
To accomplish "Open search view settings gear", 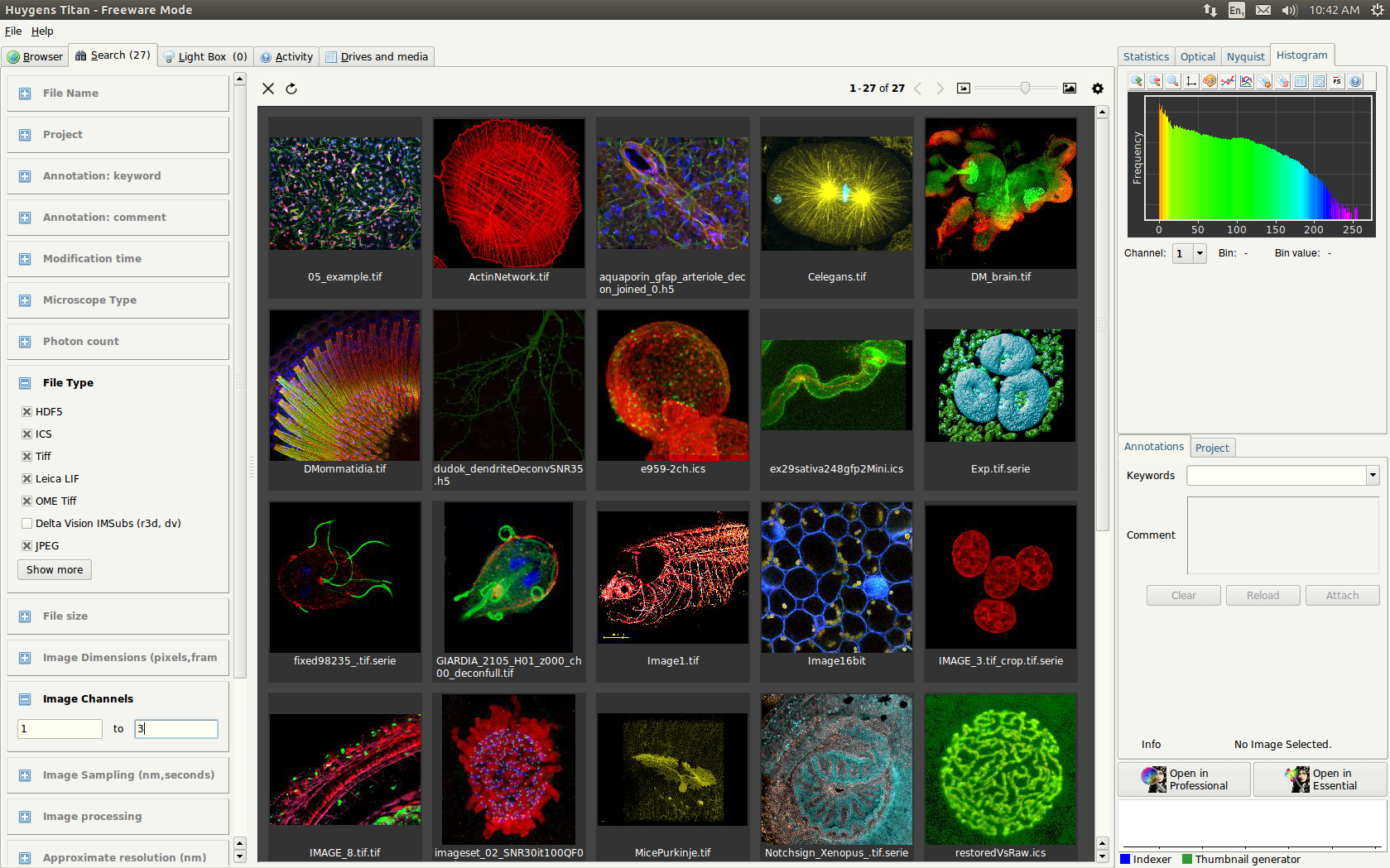I will click(1098, 89).
